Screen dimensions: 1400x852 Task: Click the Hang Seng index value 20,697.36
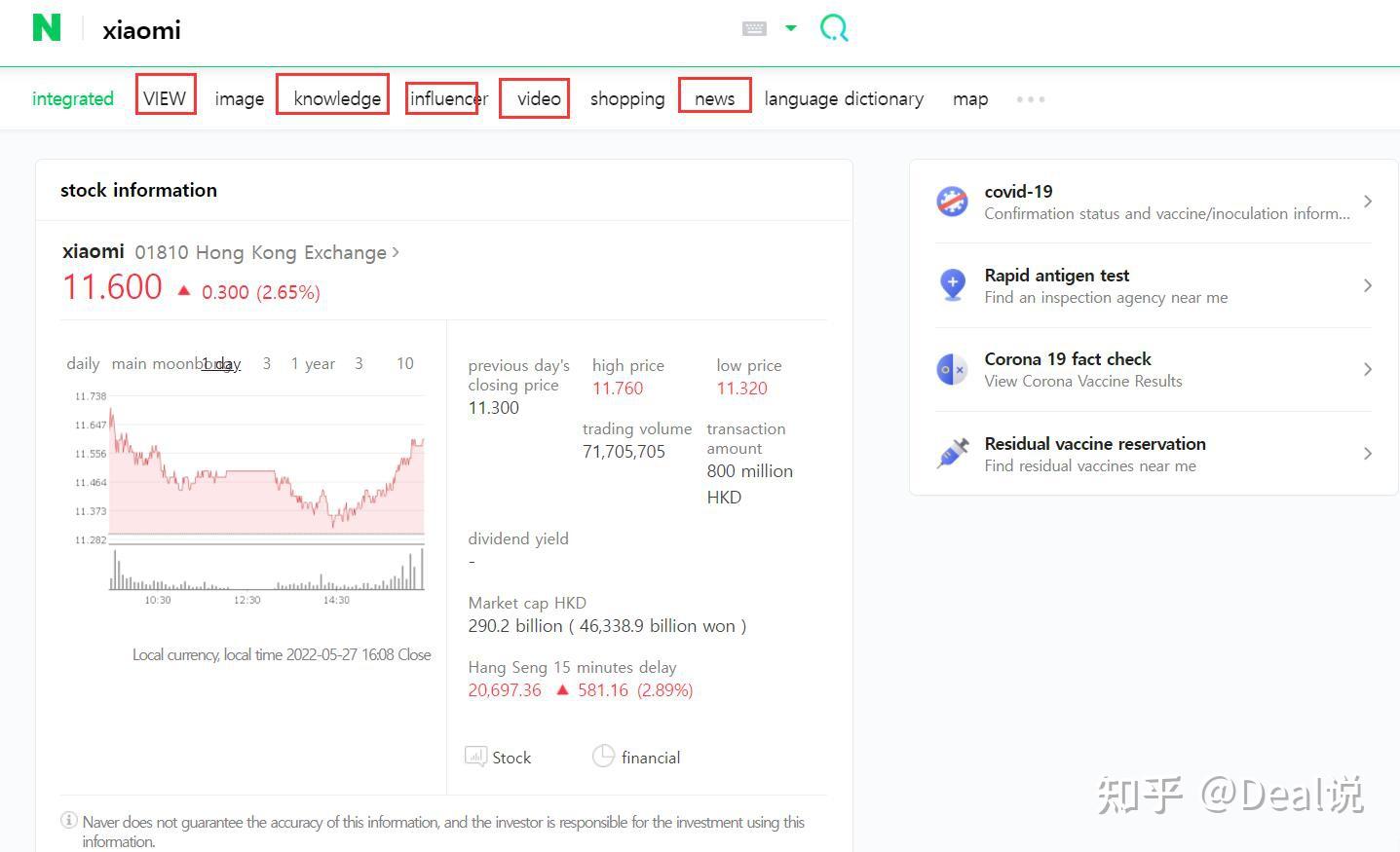point(505,690)
